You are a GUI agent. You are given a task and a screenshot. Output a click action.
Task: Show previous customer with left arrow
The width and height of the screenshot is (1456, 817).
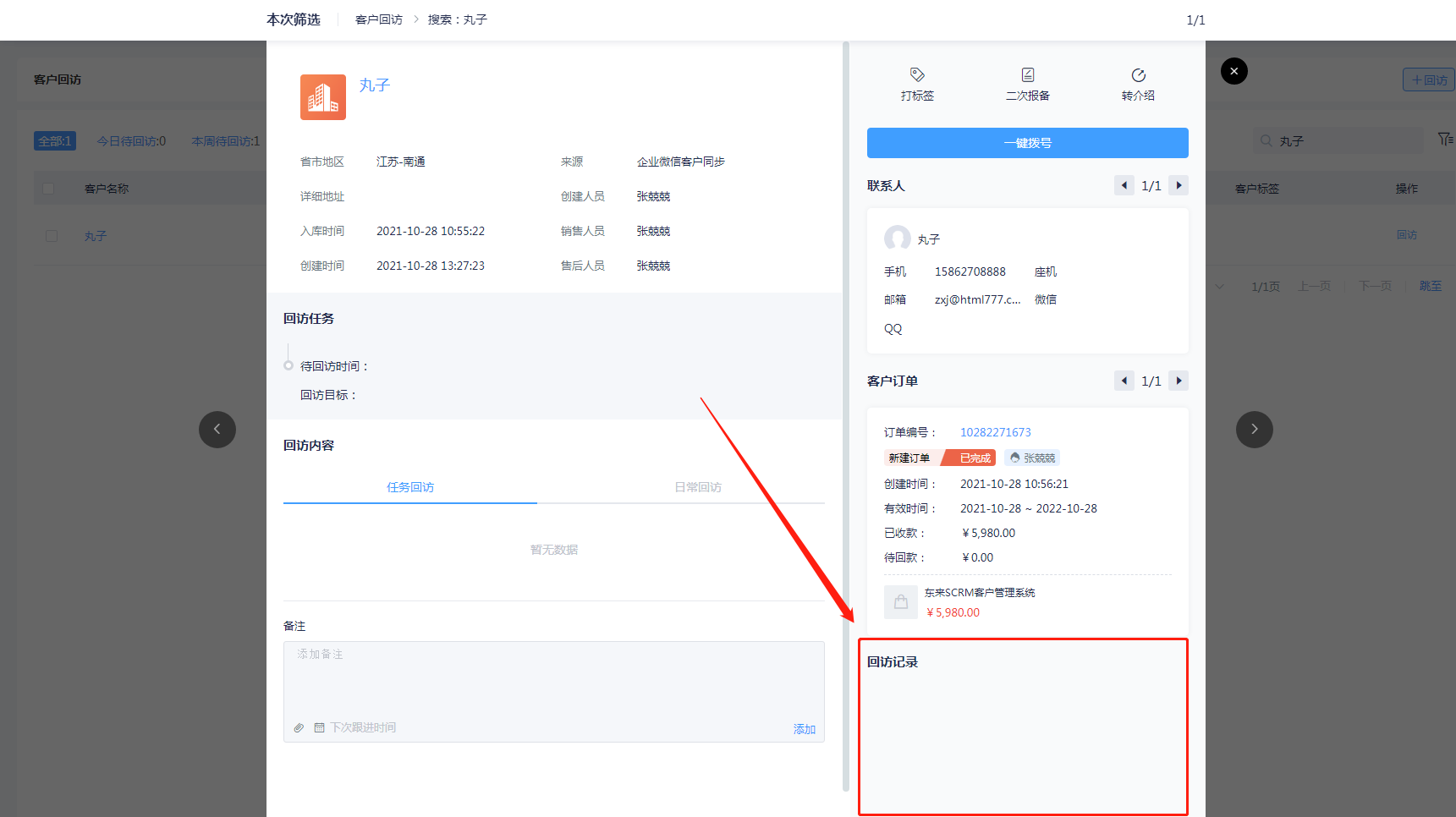pos(217,430)
